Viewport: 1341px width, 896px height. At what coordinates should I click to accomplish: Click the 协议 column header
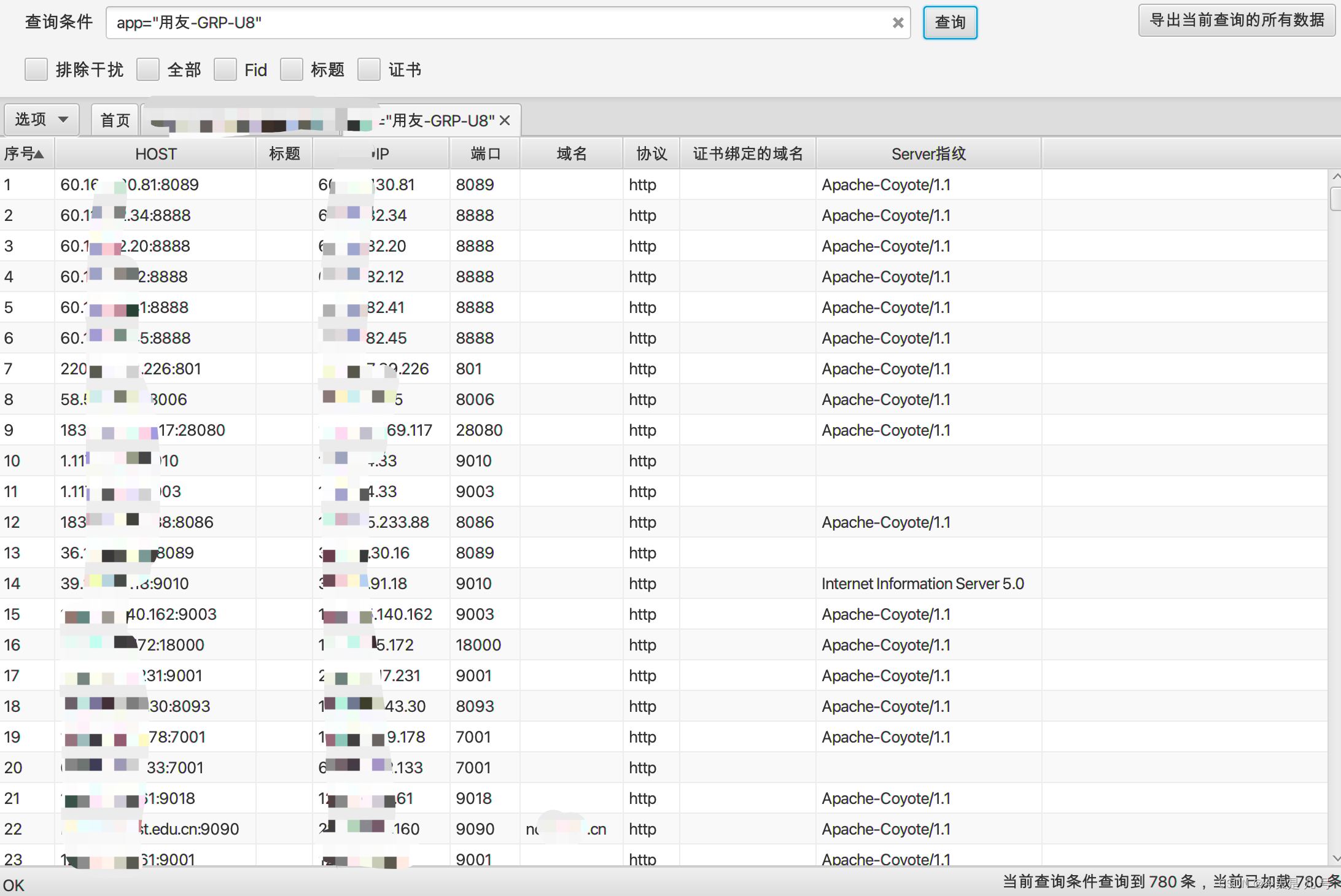click(651, 153)
